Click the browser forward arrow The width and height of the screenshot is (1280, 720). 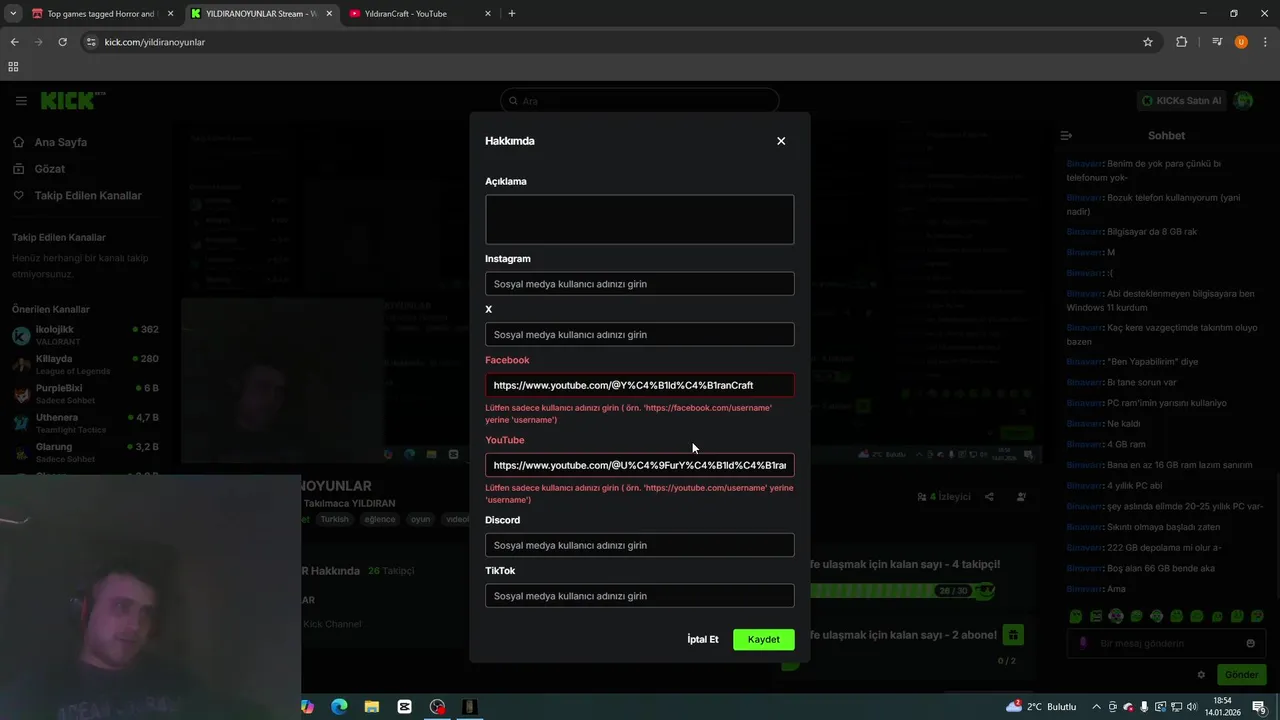tap(38, 42)
